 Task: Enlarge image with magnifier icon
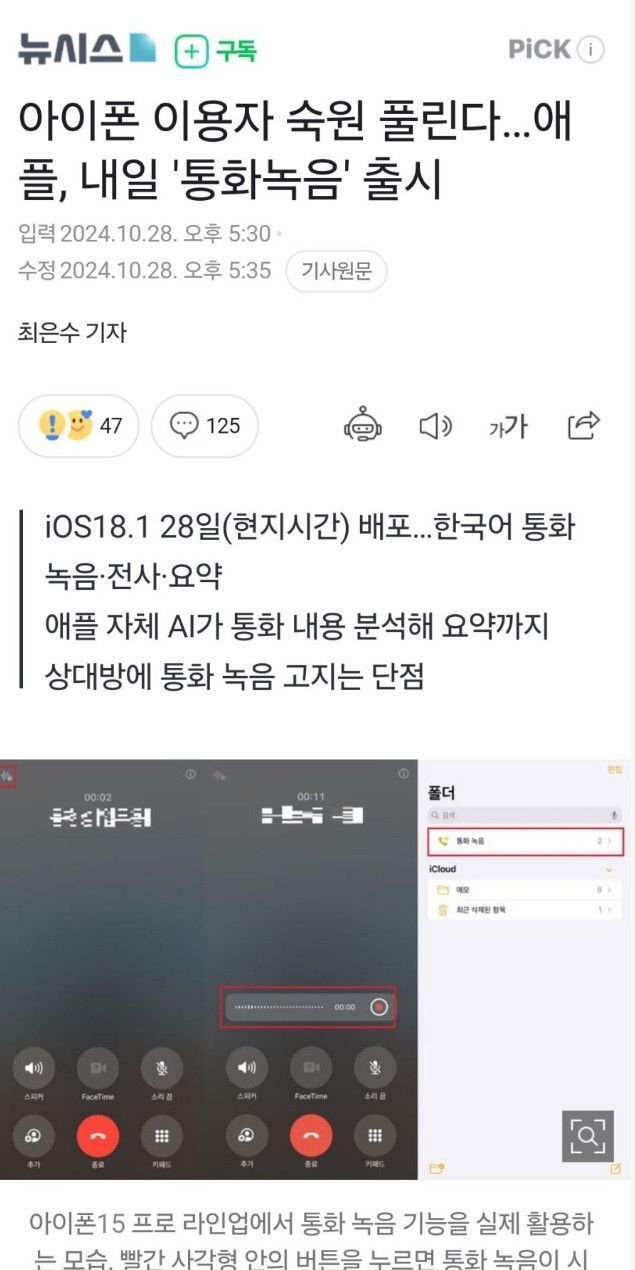pyautogui.click(x=587, y=1134)
